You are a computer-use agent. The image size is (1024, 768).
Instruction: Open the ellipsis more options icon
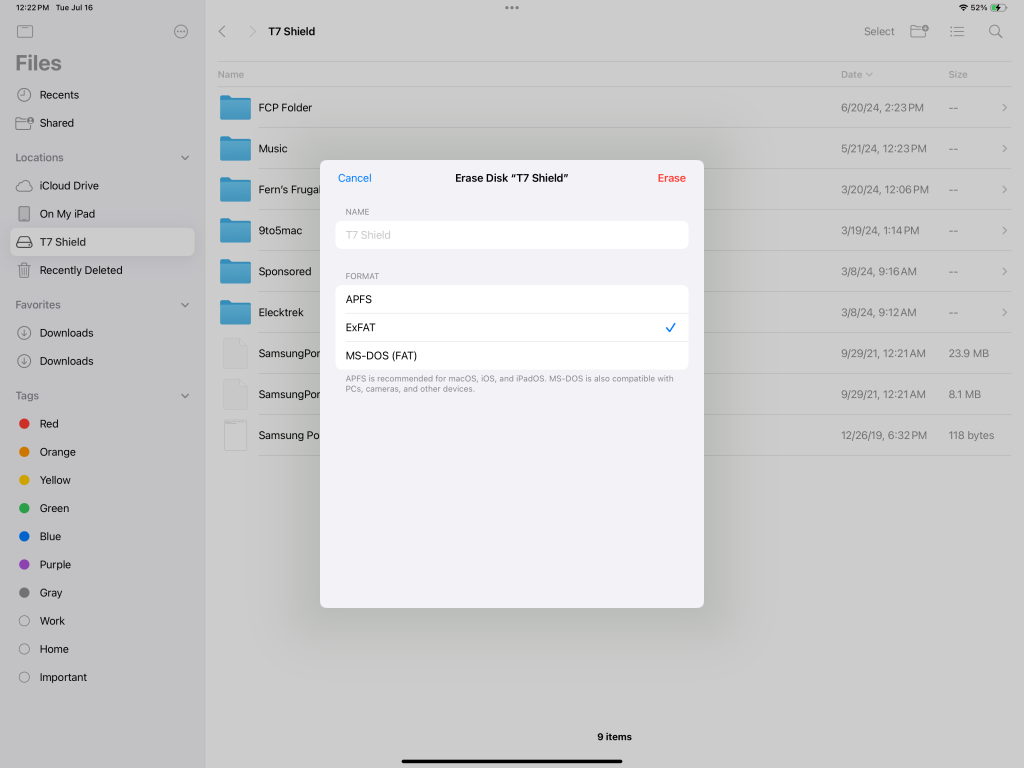tap(181, 32)
